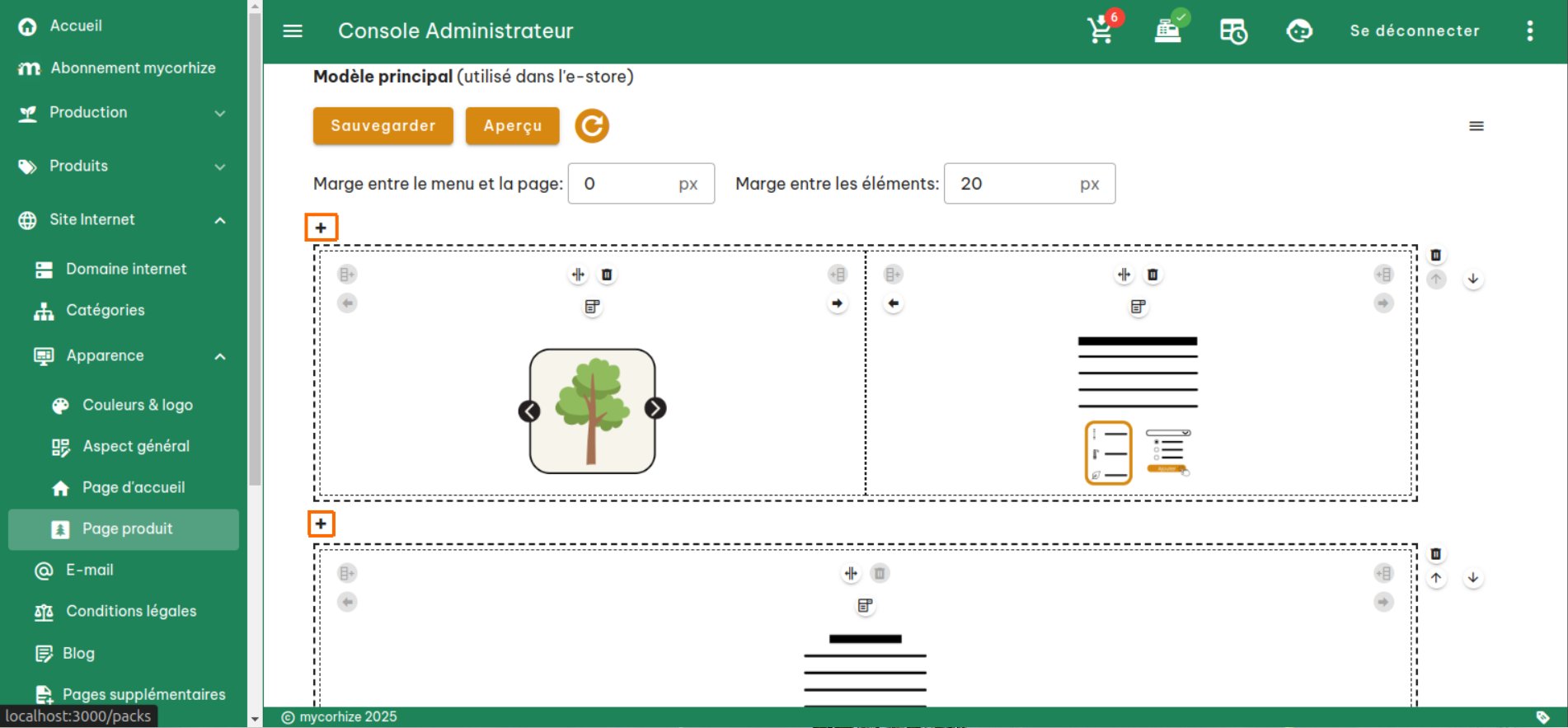
Task: Focus the menu-to-page margin input field
Action: 641,184
